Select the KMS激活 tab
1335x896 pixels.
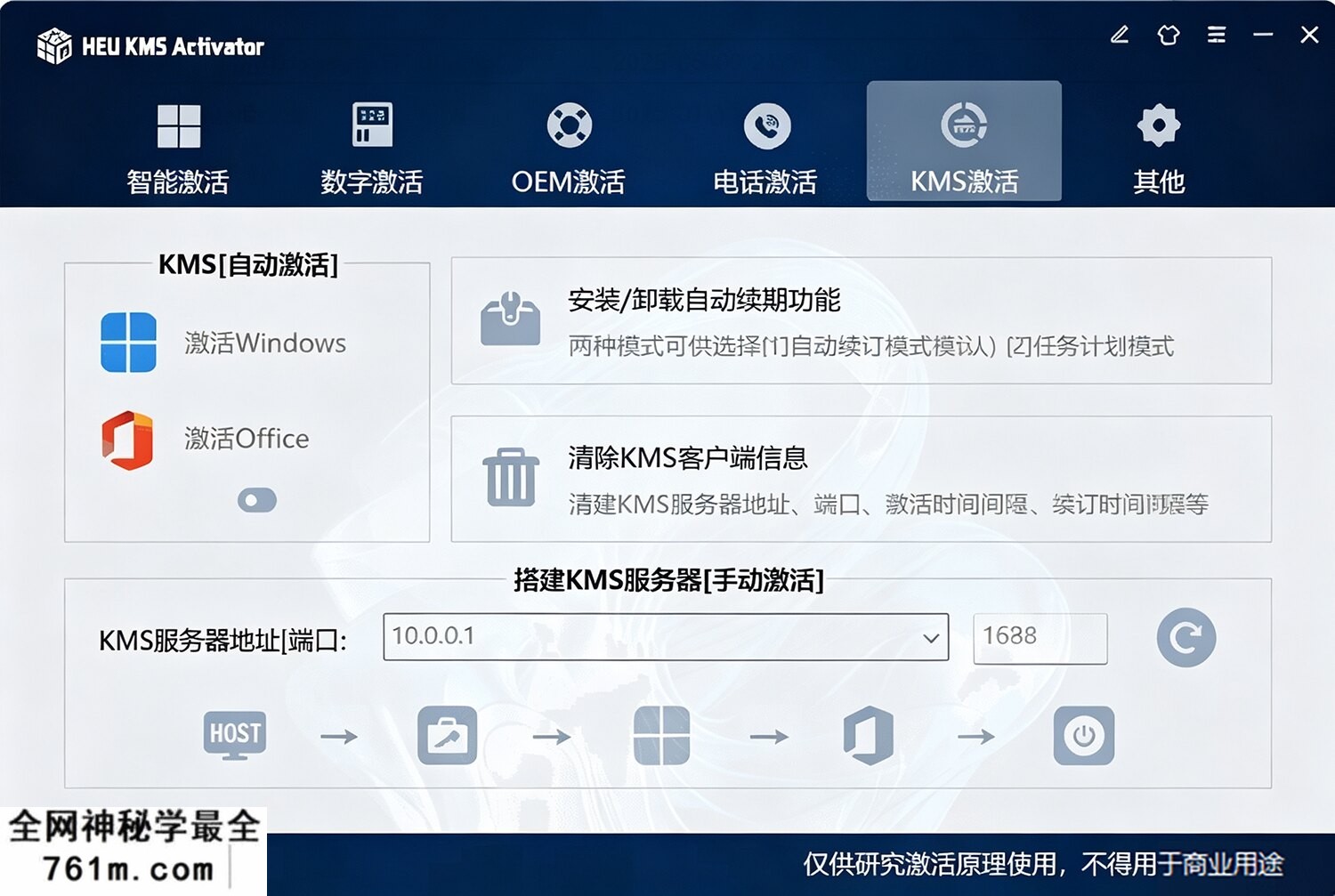click(x=964, y=141)
